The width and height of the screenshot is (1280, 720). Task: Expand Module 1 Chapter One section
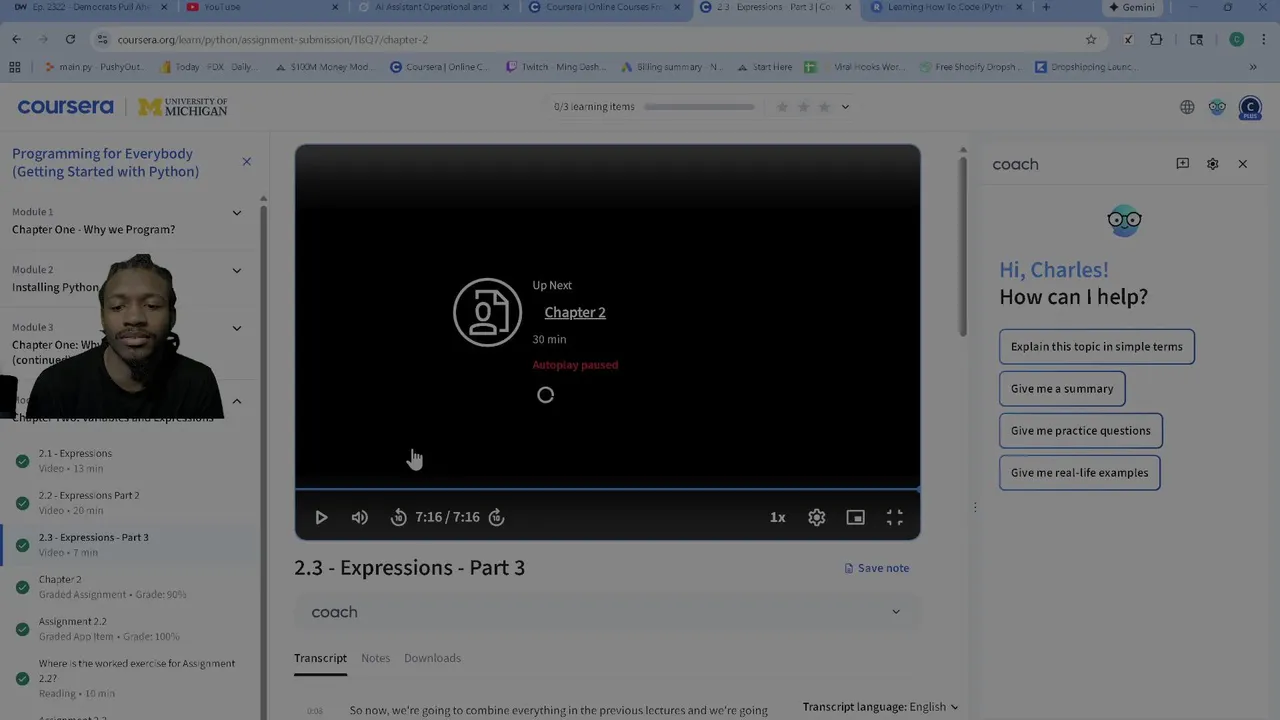click(x=237, y=213)
